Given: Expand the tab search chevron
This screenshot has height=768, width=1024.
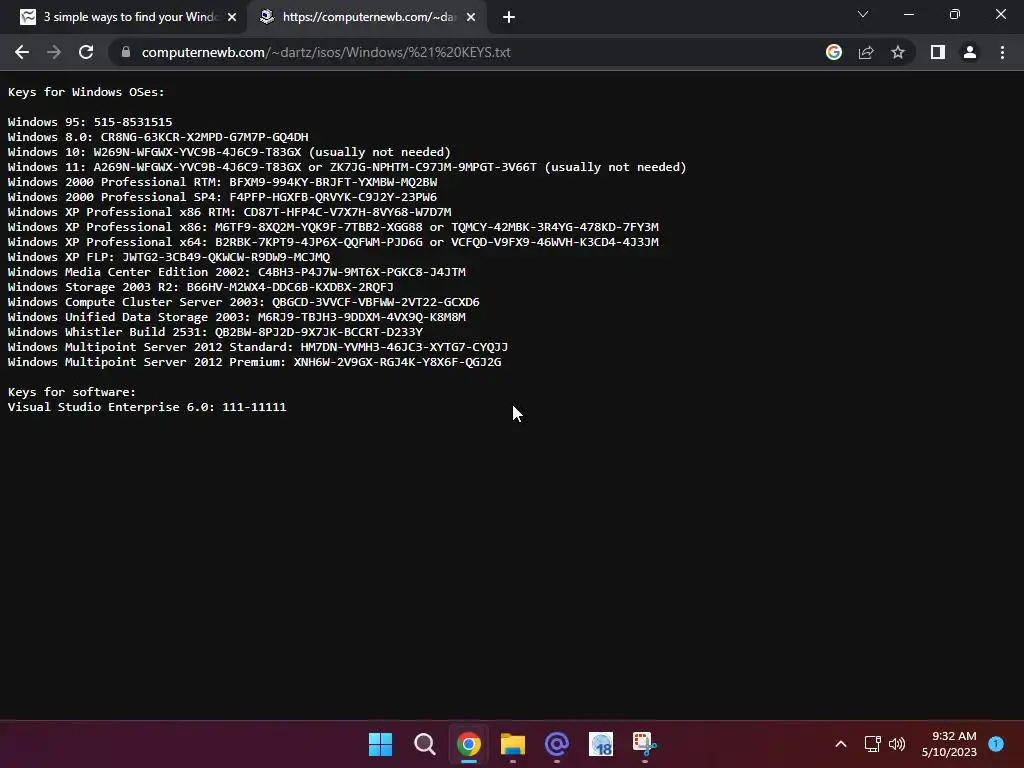Looking at the screenshot, I should [x=863, y=14].
